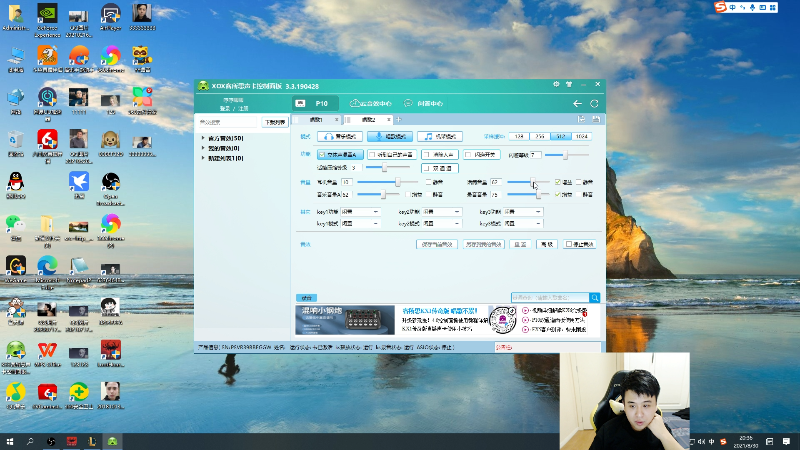Screen dimensions: 800x450
Task: Close the first tuning tab with its x
Action: (336, 120)
